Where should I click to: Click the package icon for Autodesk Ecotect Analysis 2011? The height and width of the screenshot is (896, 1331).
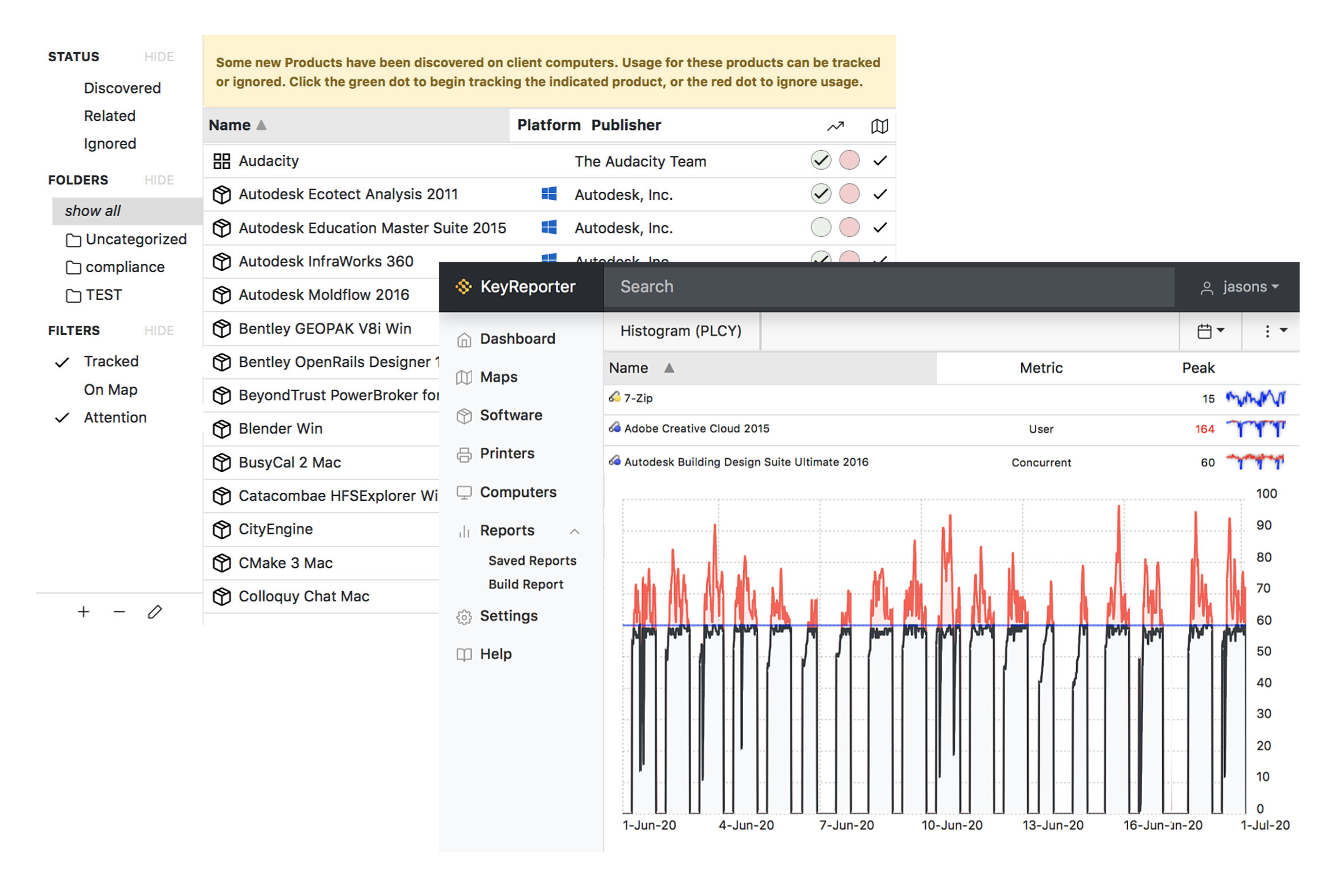[x=221, y=194]
